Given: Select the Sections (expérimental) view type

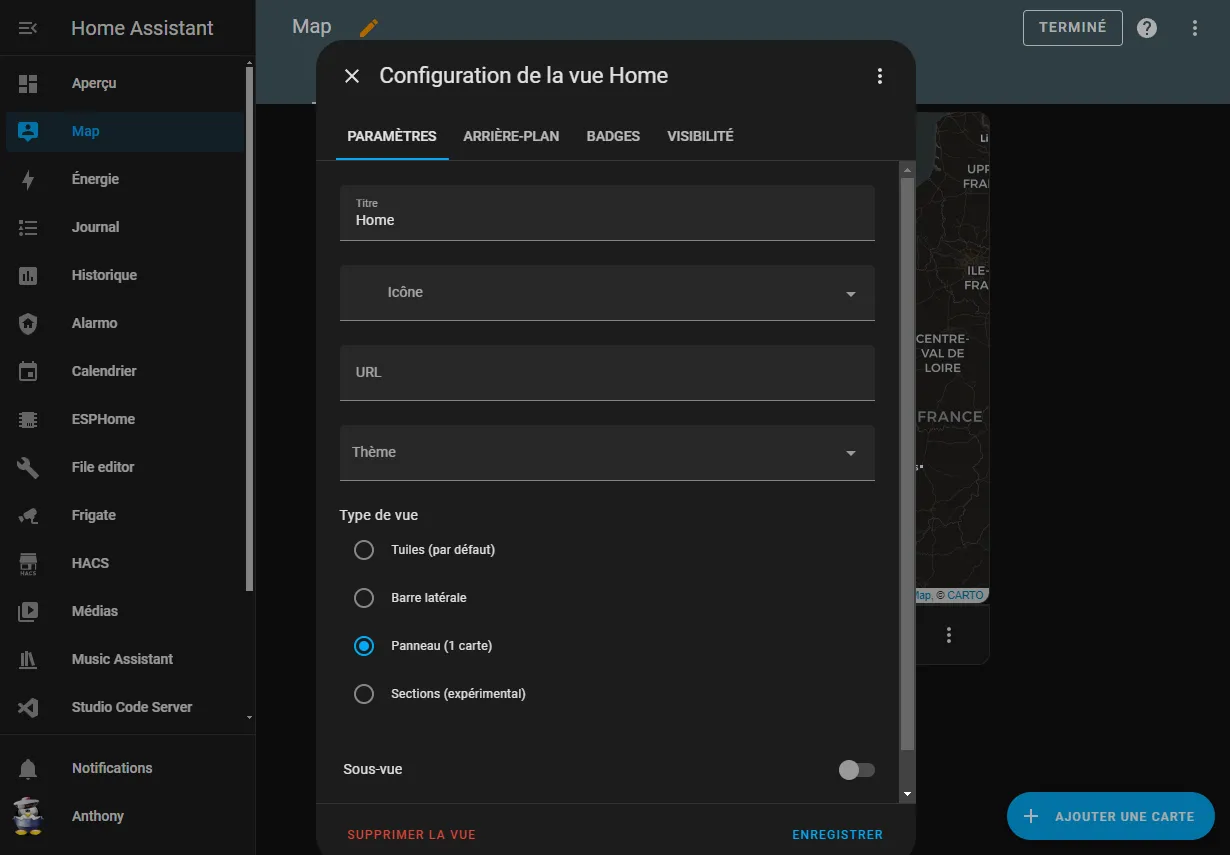Looking at the screenshot, I should tap(364, 693).
